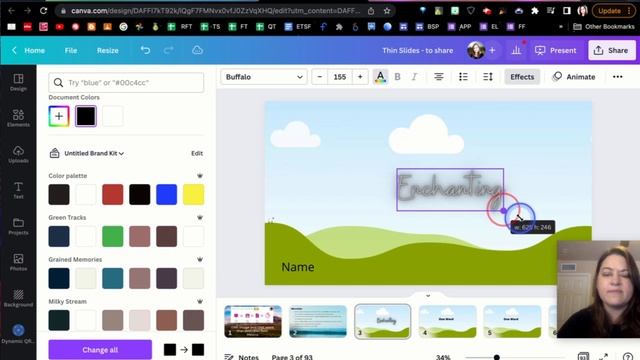Image resolution: width=640 pixels, height=360 pixels.
Task: Edit the font size value 155
Action: (340, 77)
